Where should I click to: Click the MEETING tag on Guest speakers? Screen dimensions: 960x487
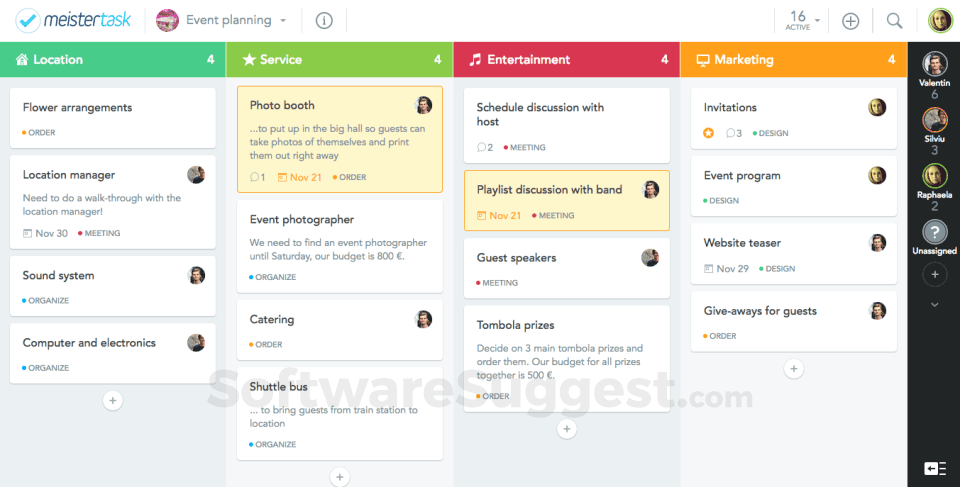coord(497,283)
